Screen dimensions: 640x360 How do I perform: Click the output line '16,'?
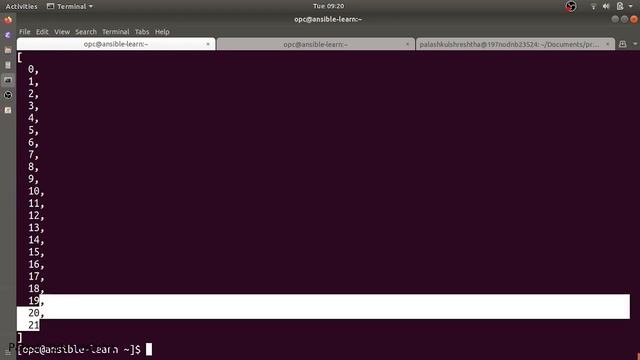click(36, 264)
